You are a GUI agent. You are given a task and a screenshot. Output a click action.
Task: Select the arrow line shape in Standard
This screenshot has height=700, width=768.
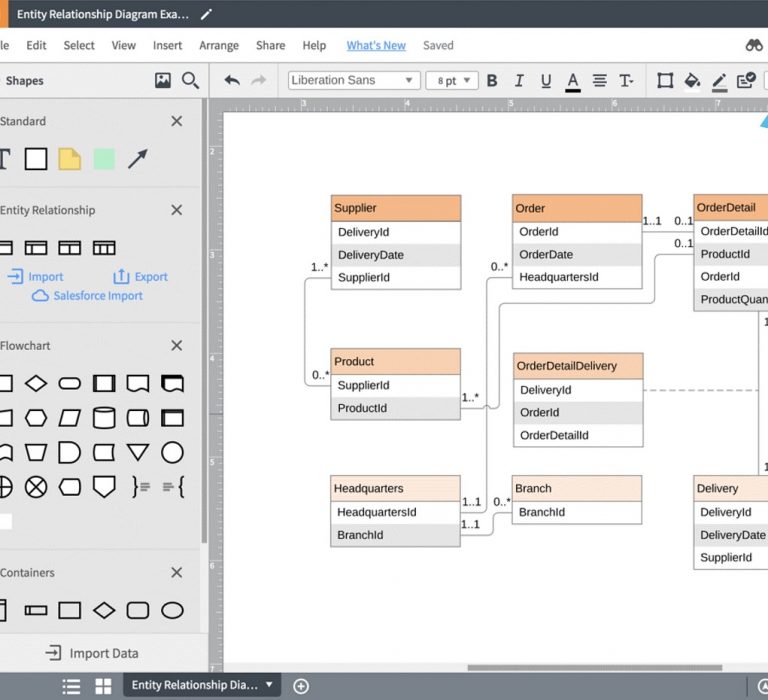click(x=138, y=159)
